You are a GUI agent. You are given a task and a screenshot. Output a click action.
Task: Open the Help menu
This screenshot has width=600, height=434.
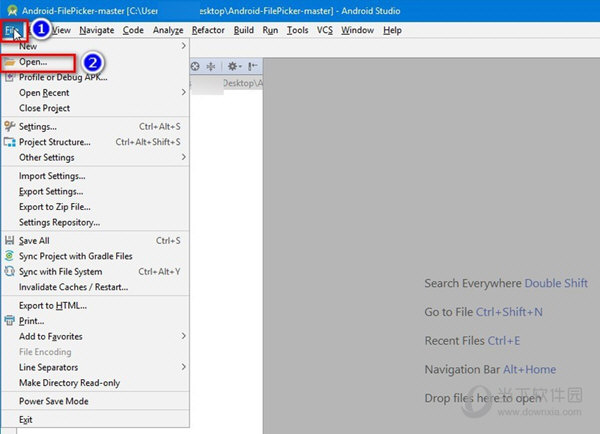point(392,30)
